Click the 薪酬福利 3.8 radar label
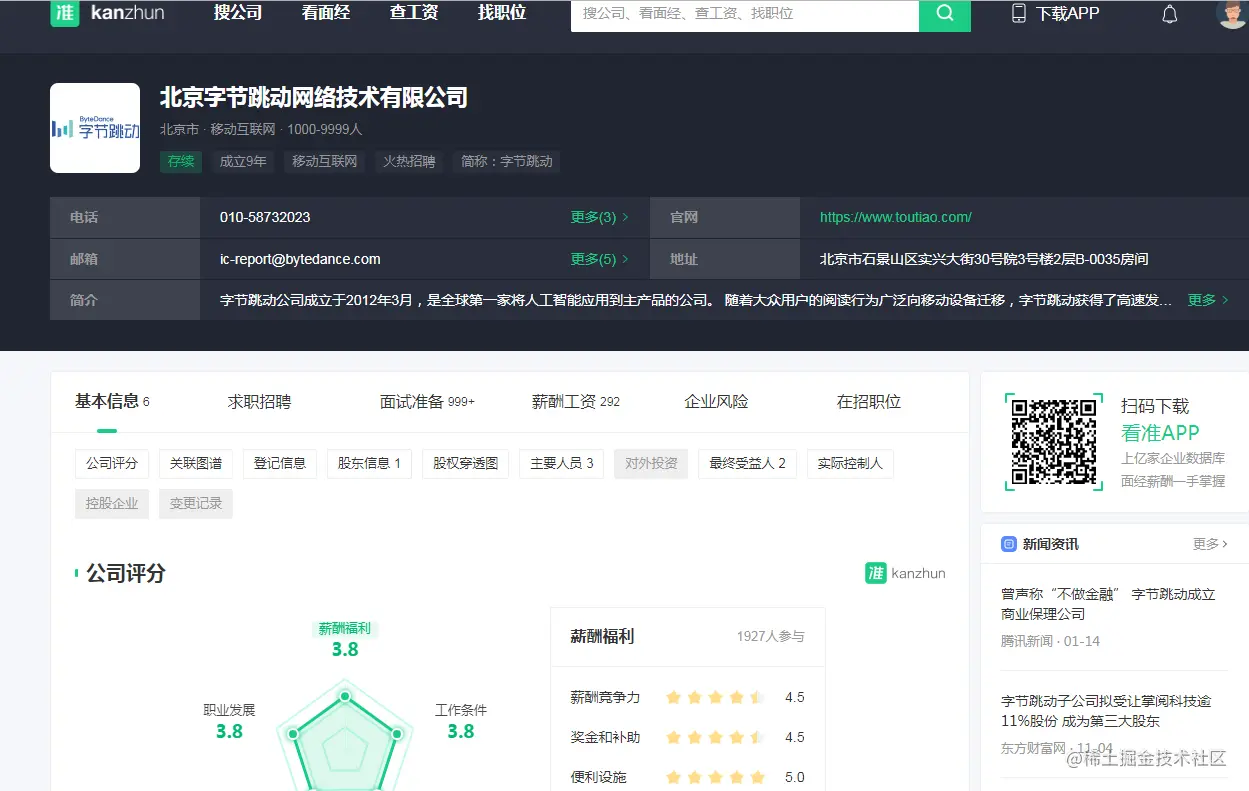Viewport: 1249px width, 791px height. 345,639
